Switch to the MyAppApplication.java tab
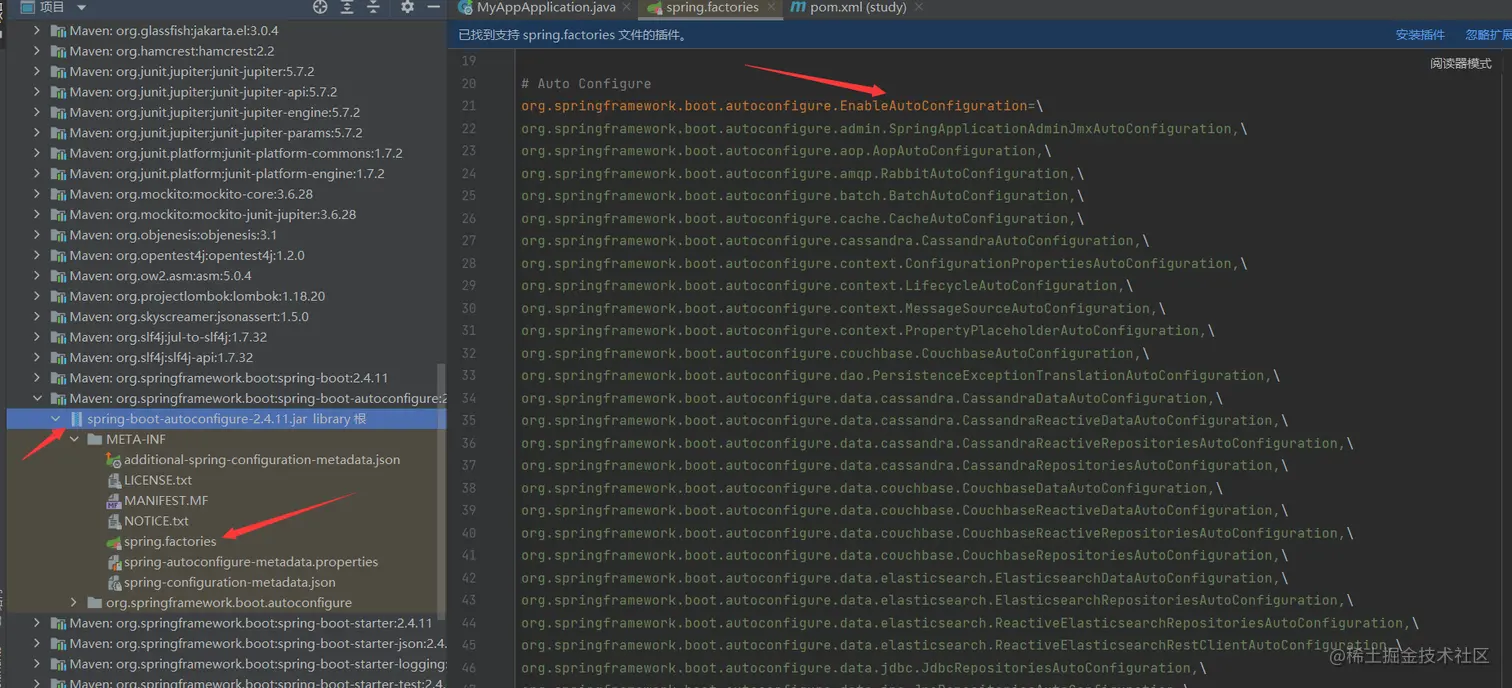 point(546,7)
